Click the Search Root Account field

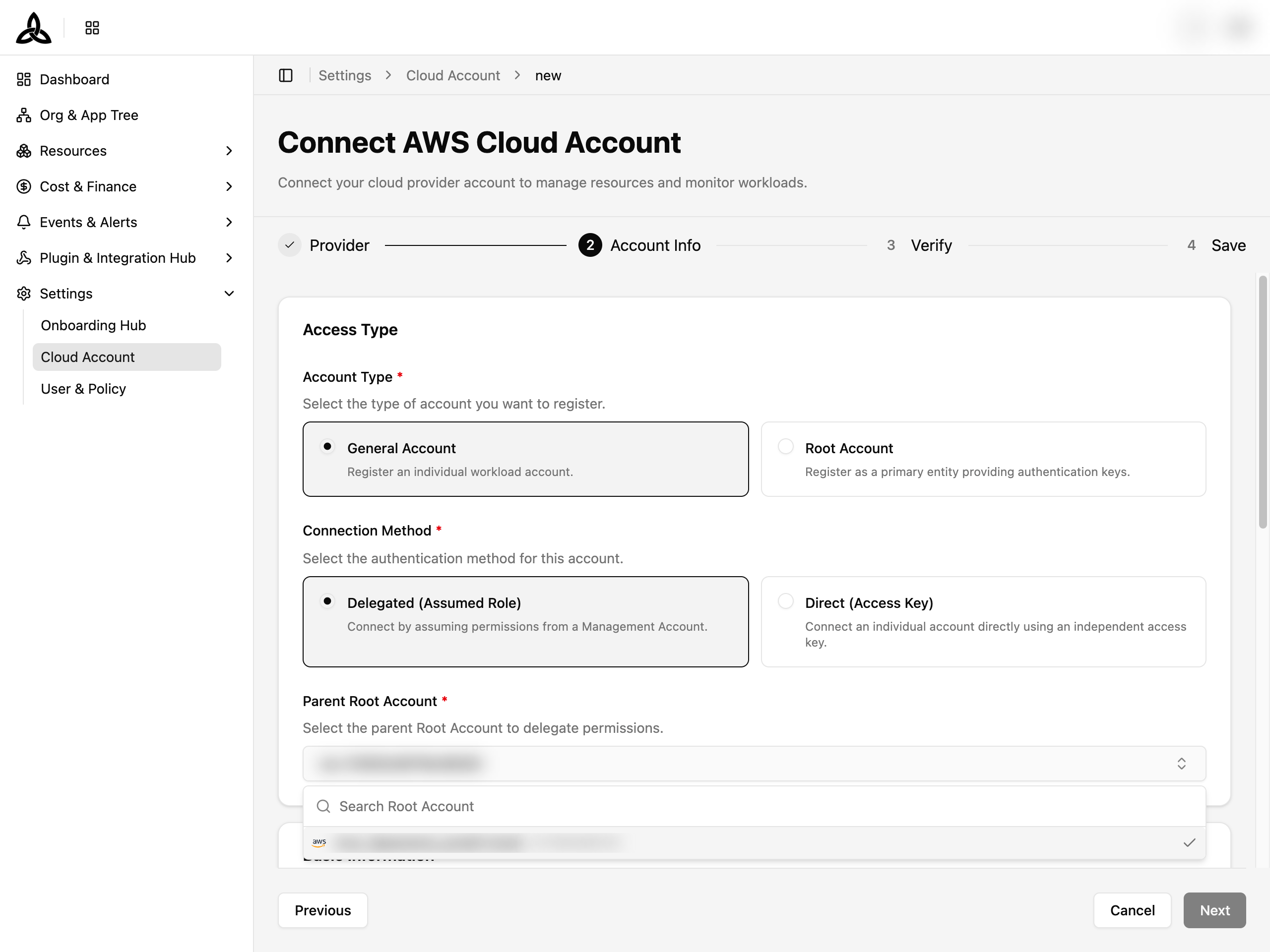754,806
